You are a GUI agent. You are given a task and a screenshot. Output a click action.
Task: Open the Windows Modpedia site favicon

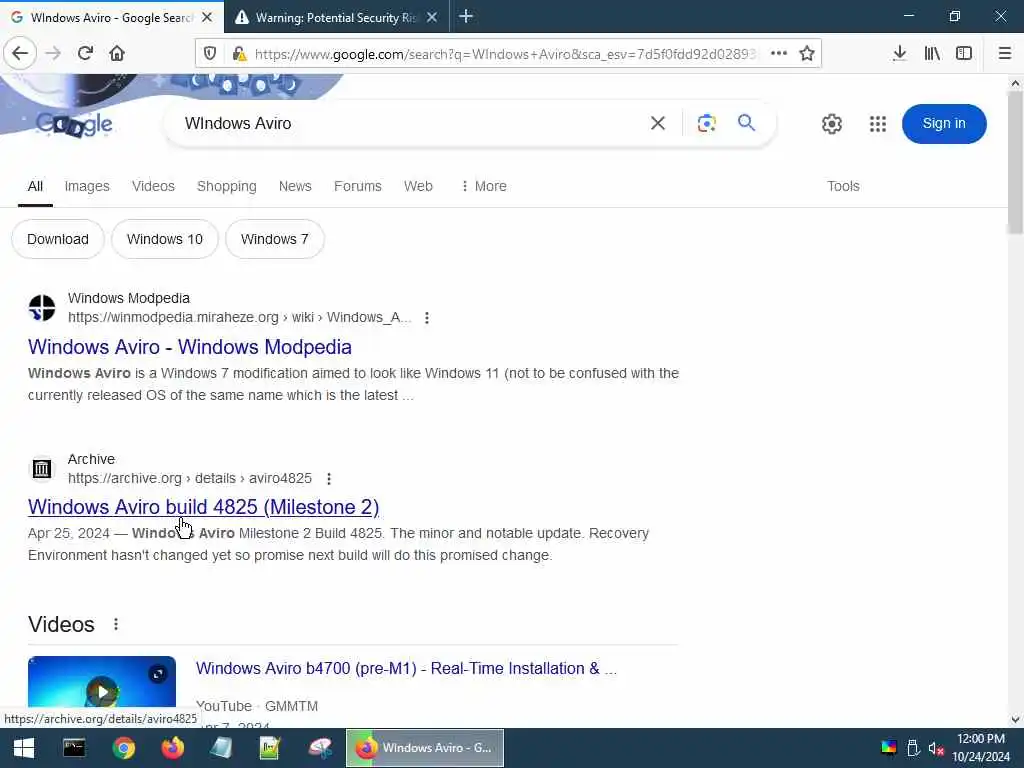pos(42,308)
